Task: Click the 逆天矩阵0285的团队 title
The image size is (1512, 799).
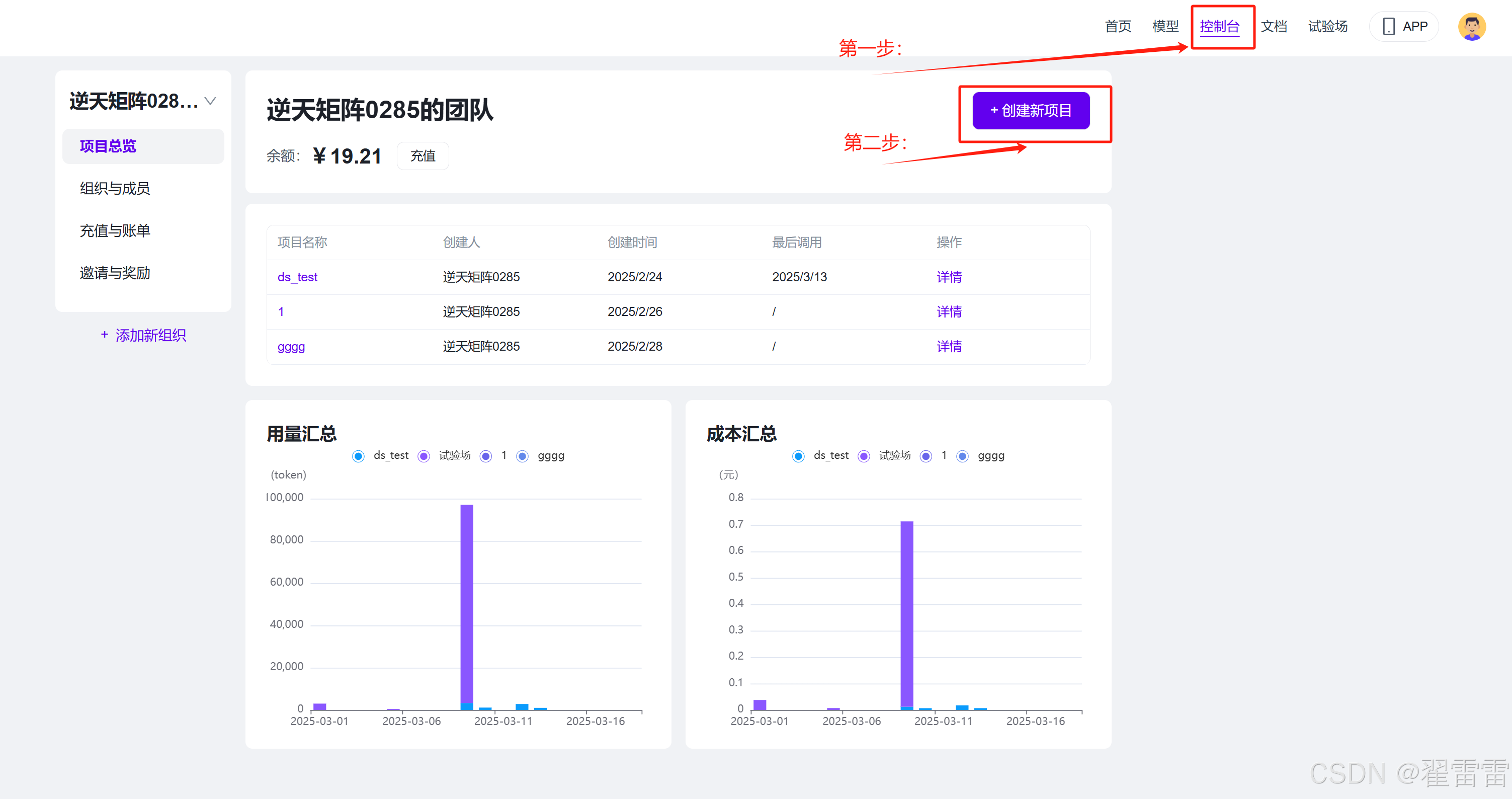Action: [380, 110]
